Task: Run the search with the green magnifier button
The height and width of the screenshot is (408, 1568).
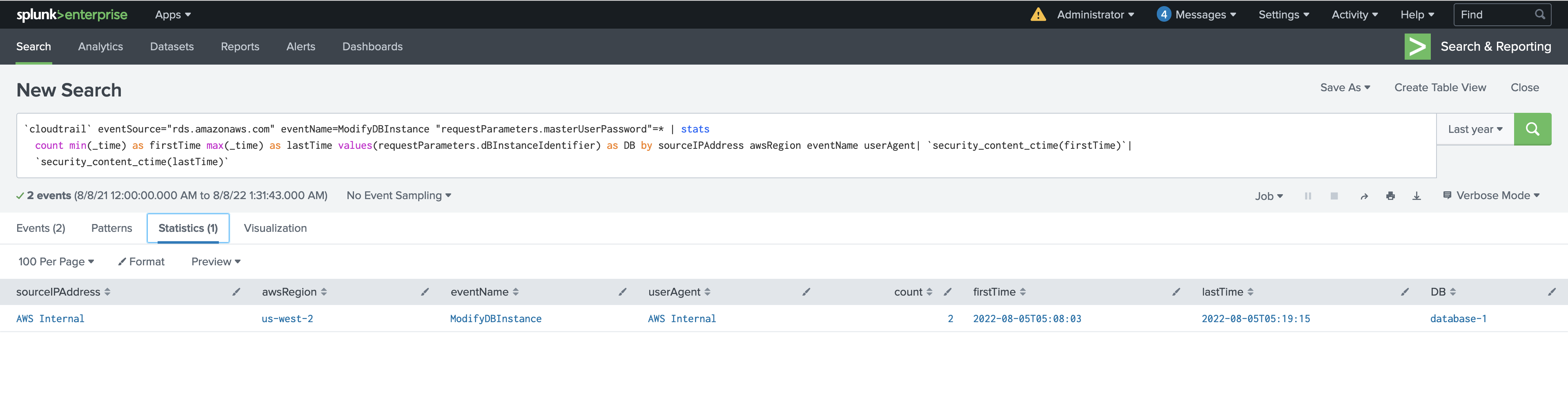Action: [x=1533, y=129]
